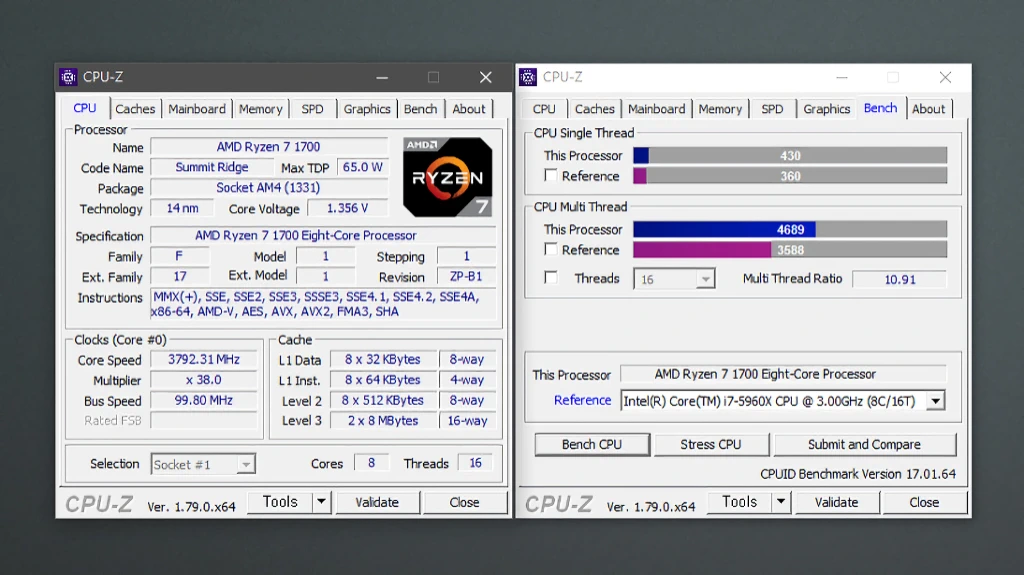The image size is (1024, 575).
Task: Click the Core Speed value 3792.31 MHz
Action: coord(204,359)
